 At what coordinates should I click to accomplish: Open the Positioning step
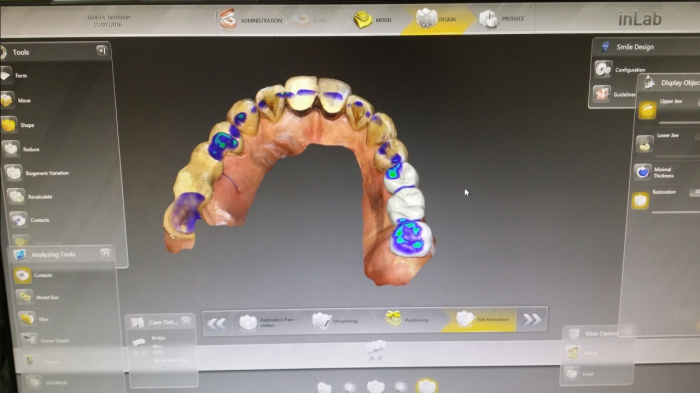(407, 319)
